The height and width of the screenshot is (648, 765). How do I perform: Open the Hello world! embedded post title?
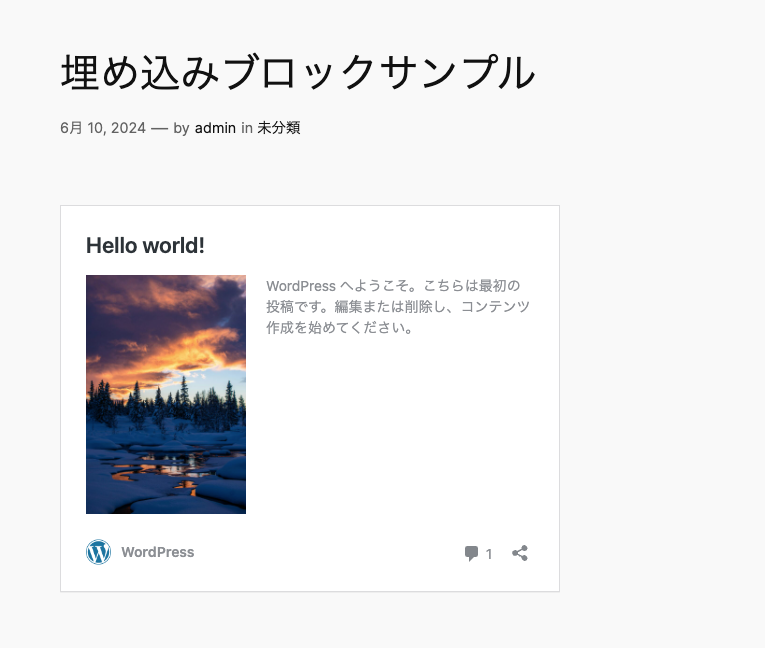tap(145, 245)
